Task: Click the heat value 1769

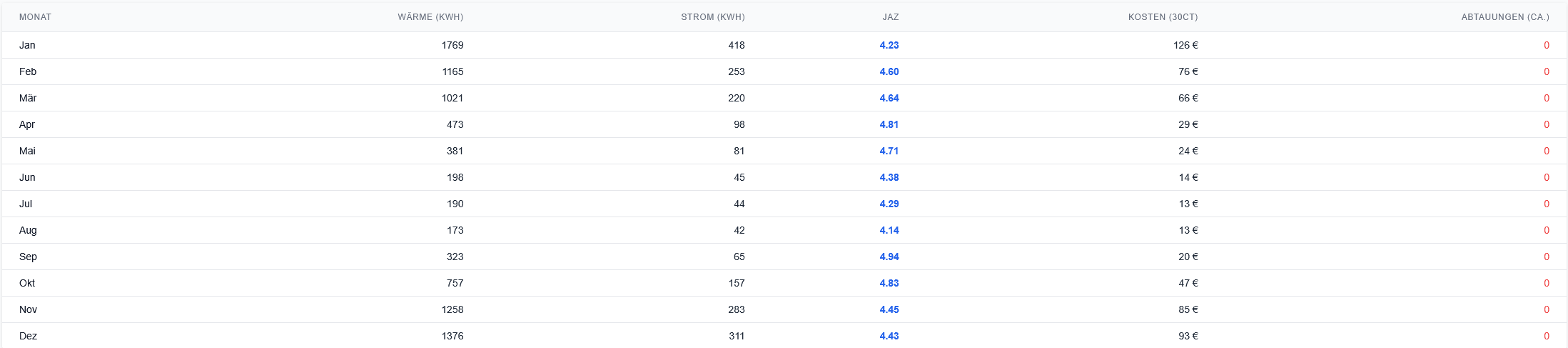Action: point(452,45)
